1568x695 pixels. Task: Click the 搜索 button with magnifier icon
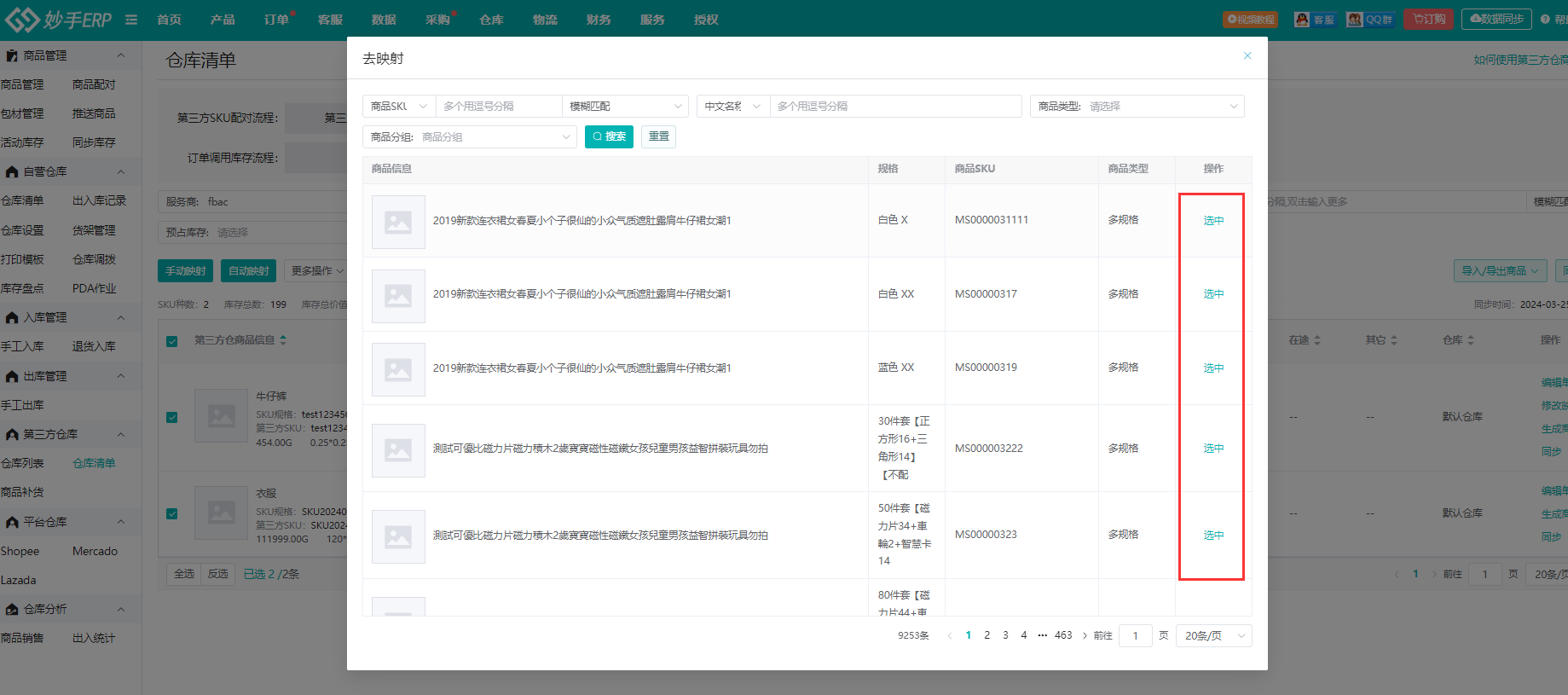[x=609, y=136]
